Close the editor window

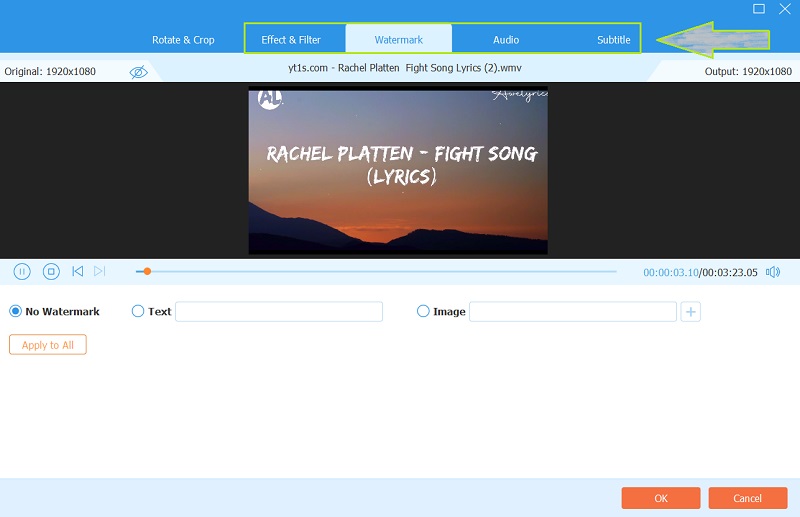tap(785, 9)
